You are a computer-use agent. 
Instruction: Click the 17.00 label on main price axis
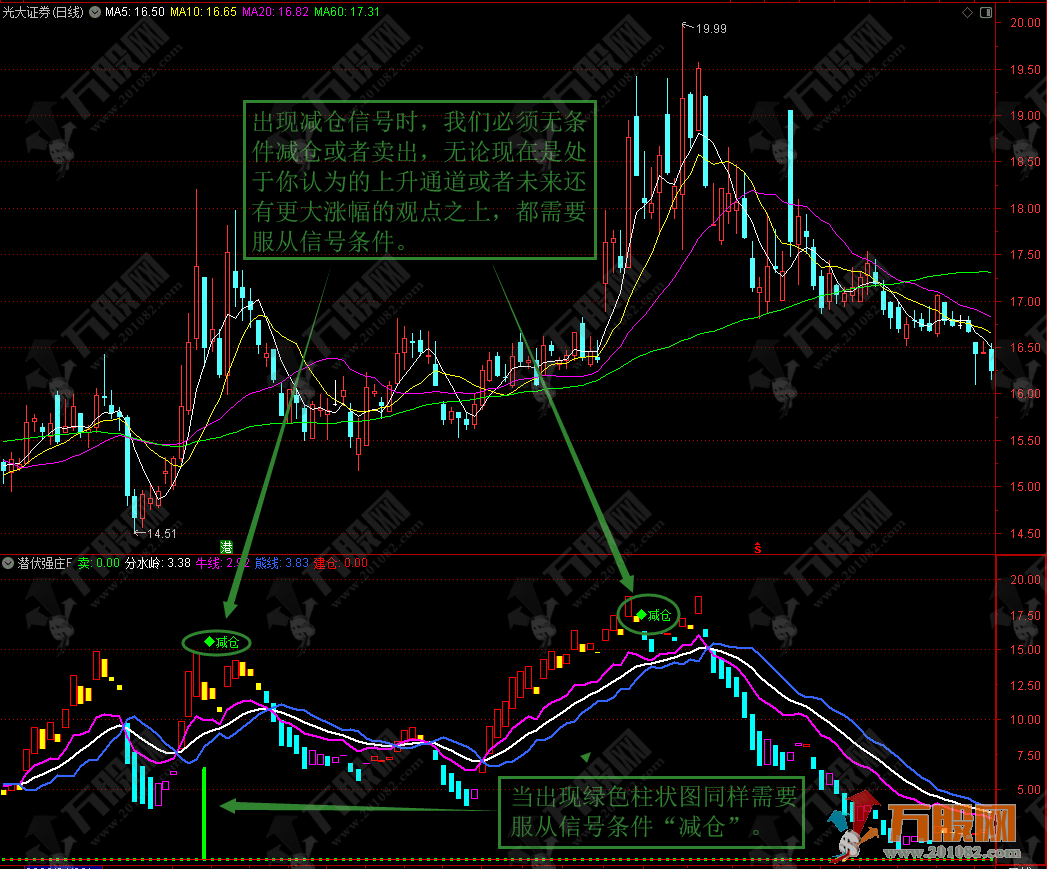pyautogui.click(x=1025, y=301)
